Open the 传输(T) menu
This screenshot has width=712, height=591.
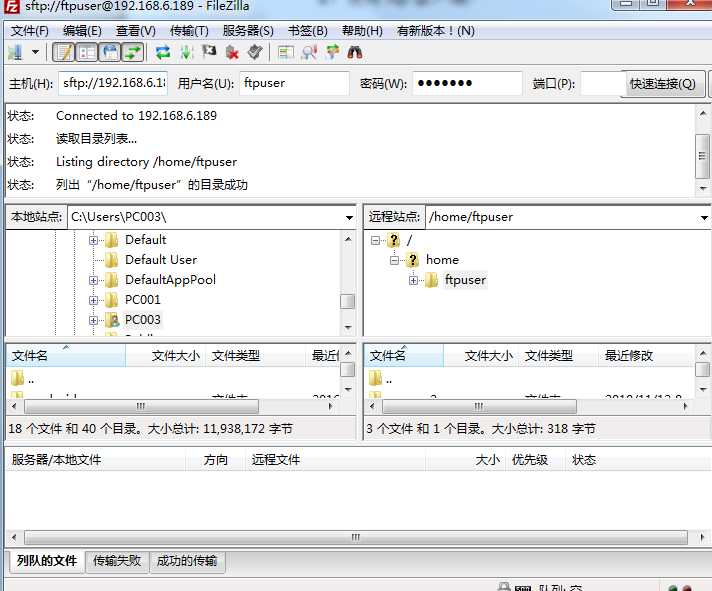[189, 31]
